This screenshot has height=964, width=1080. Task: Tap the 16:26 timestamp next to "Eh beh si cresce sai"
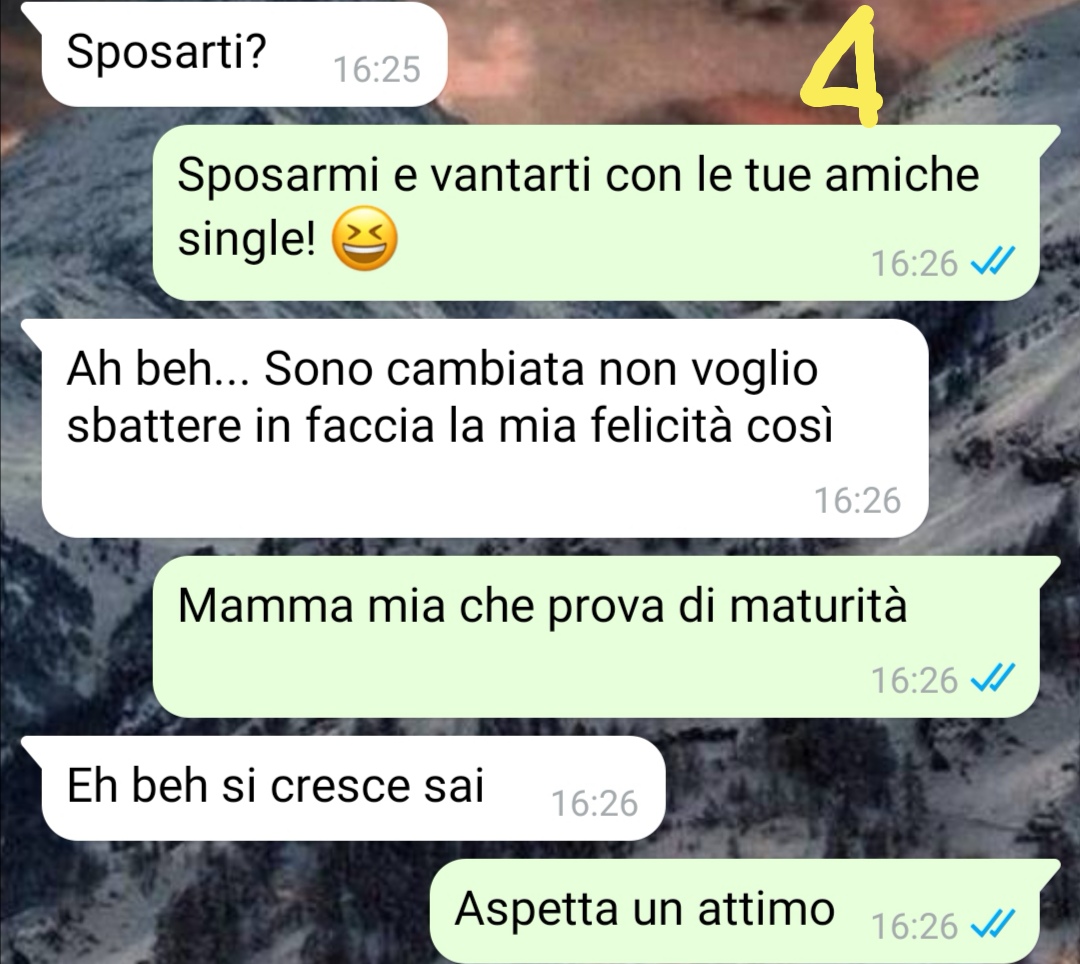(594, 804)
